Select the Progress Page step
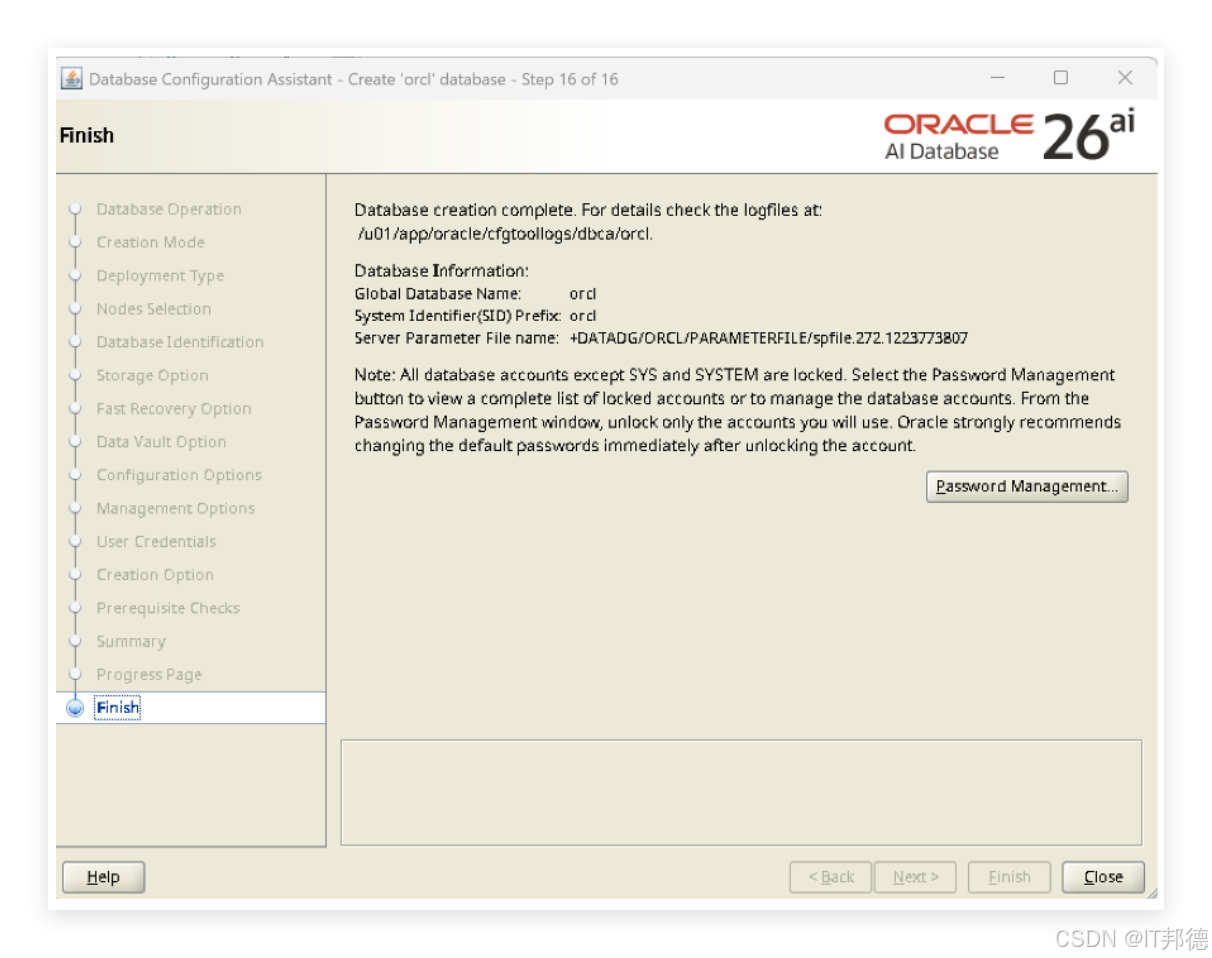This screenshot has height=958, width=1212. click(x=149, y=675)
